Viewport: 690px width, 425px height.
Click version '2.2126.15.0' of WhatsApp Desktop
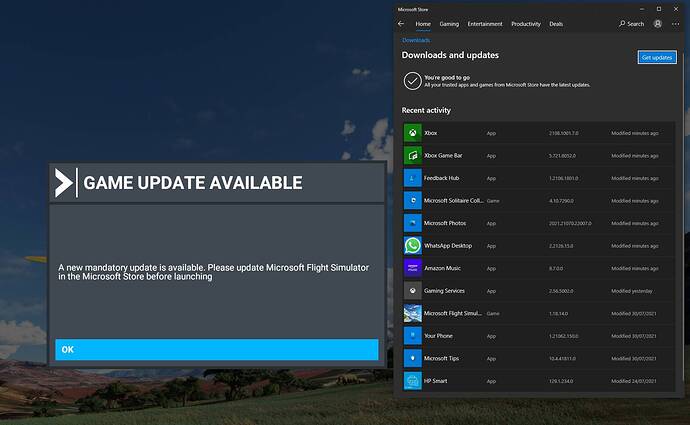coord(561,246)
